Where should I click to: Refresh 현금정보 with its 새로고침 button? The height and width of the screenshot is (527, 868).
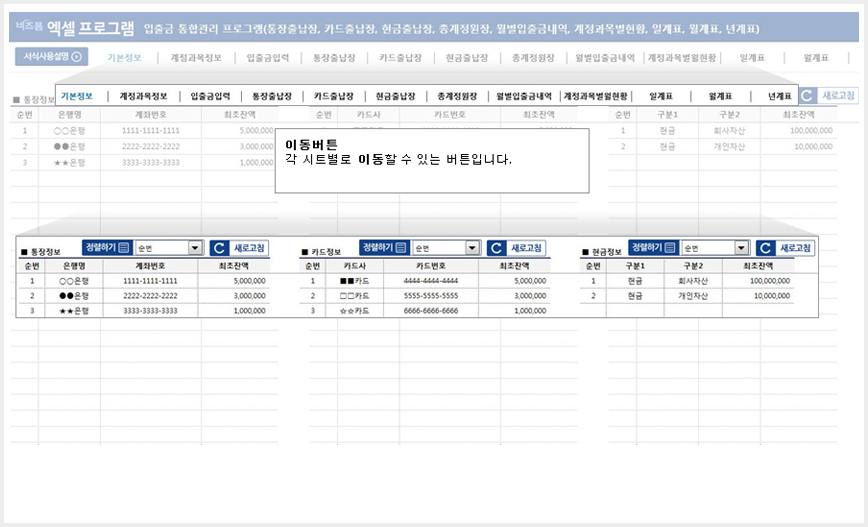click(786, 248)
